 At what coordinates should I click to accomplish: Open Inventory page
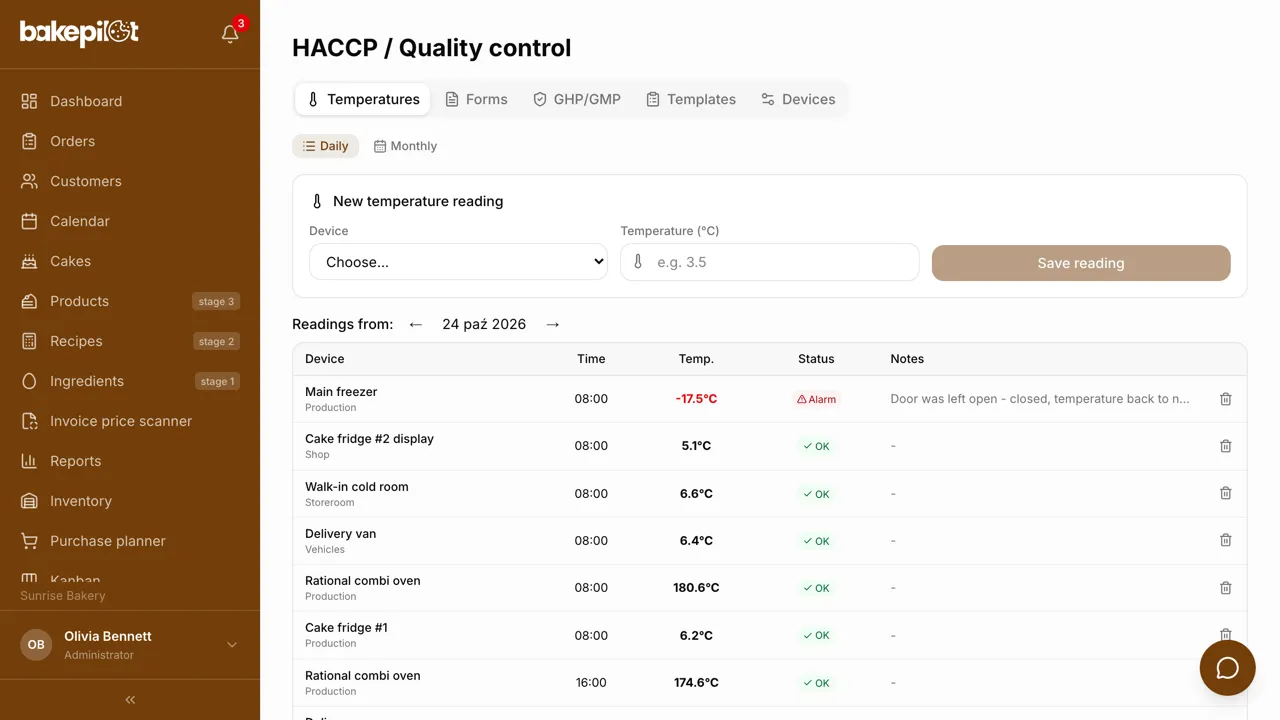pyautogui.click(x=130, y=501)
